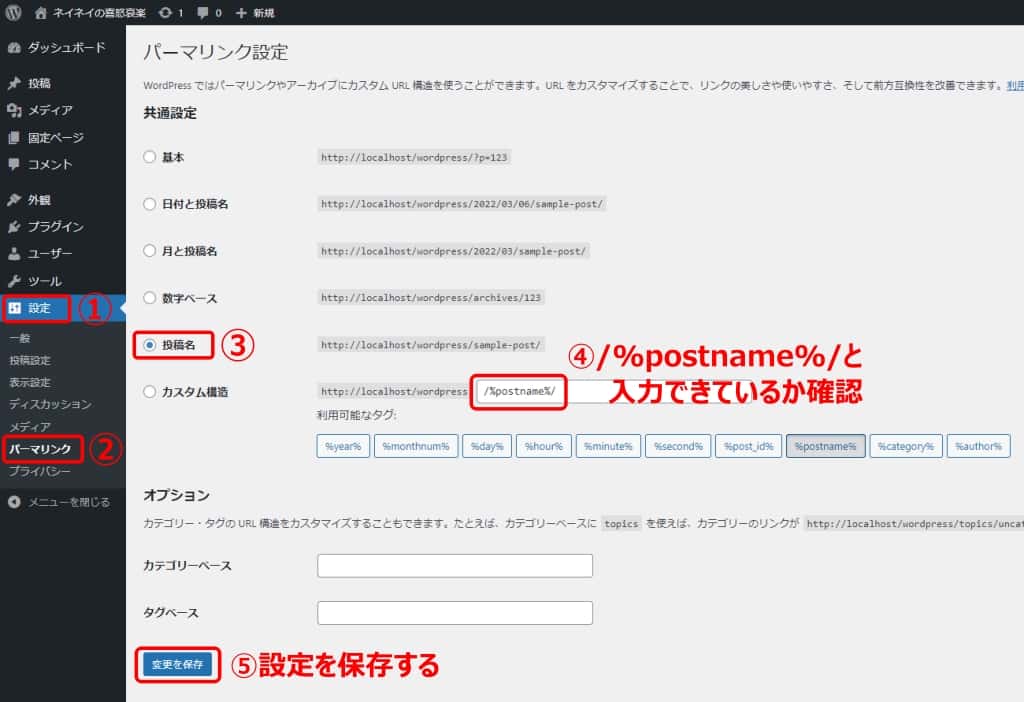Image resolution: width=1024 pixels, height=702 pixels.
Task: Click the WordPress logo icon
Action: pyautogui.click(x=13, y=12)
